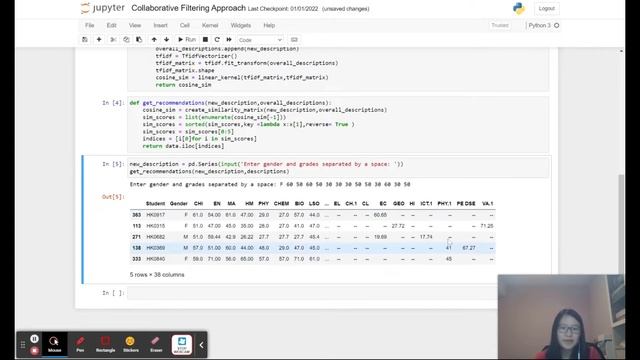
Task: Open the Stickers tool
Action: point(131,344)
